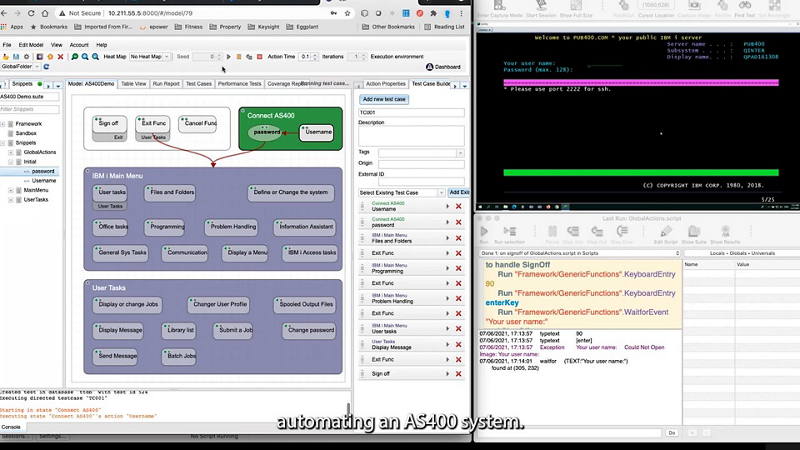Click the save disk icon in toolbar
This screenshot has width=800, height=450.
(x=16, y=57)
